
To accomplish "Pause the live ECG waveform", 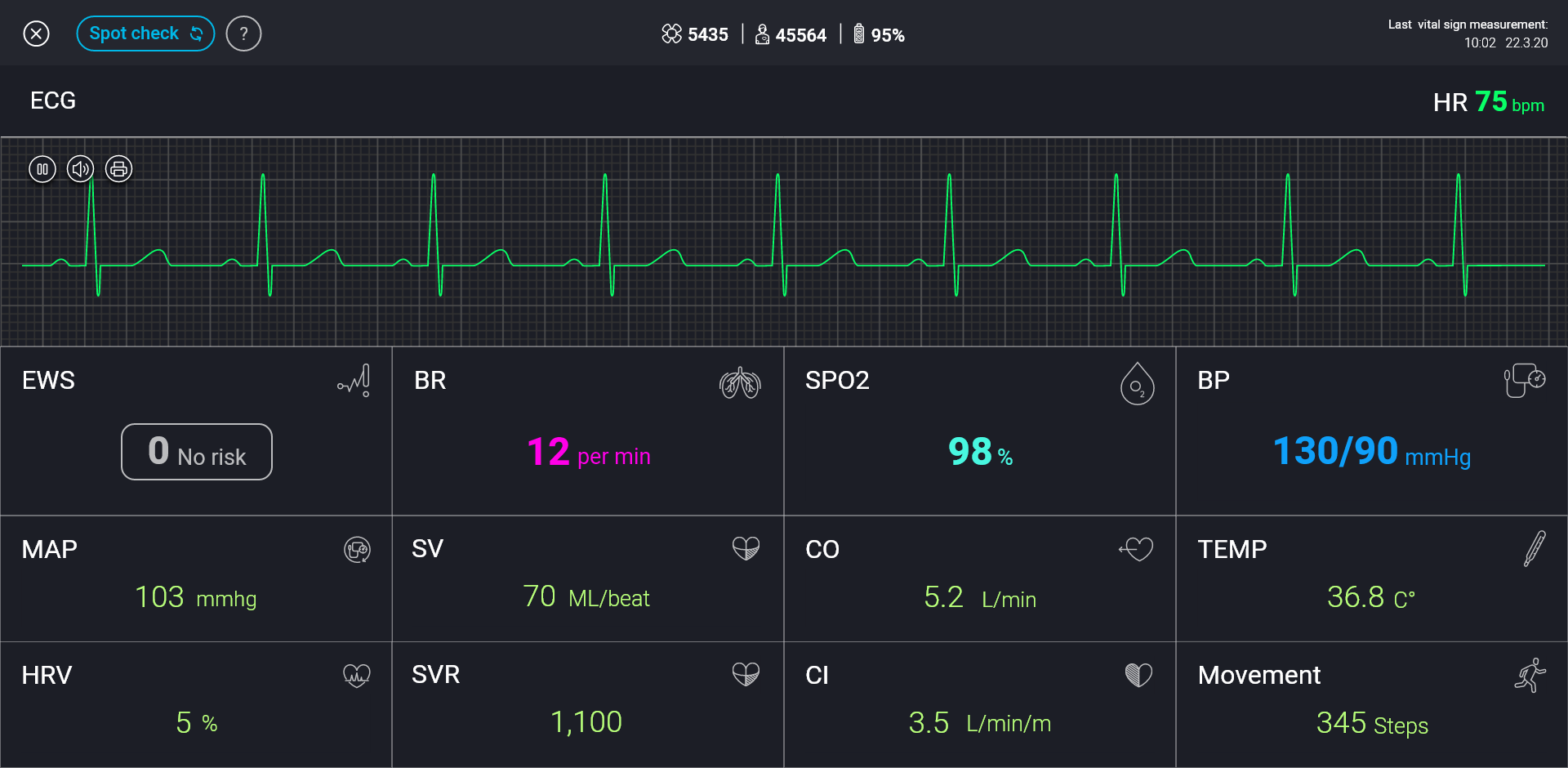I will coord(42,168).
